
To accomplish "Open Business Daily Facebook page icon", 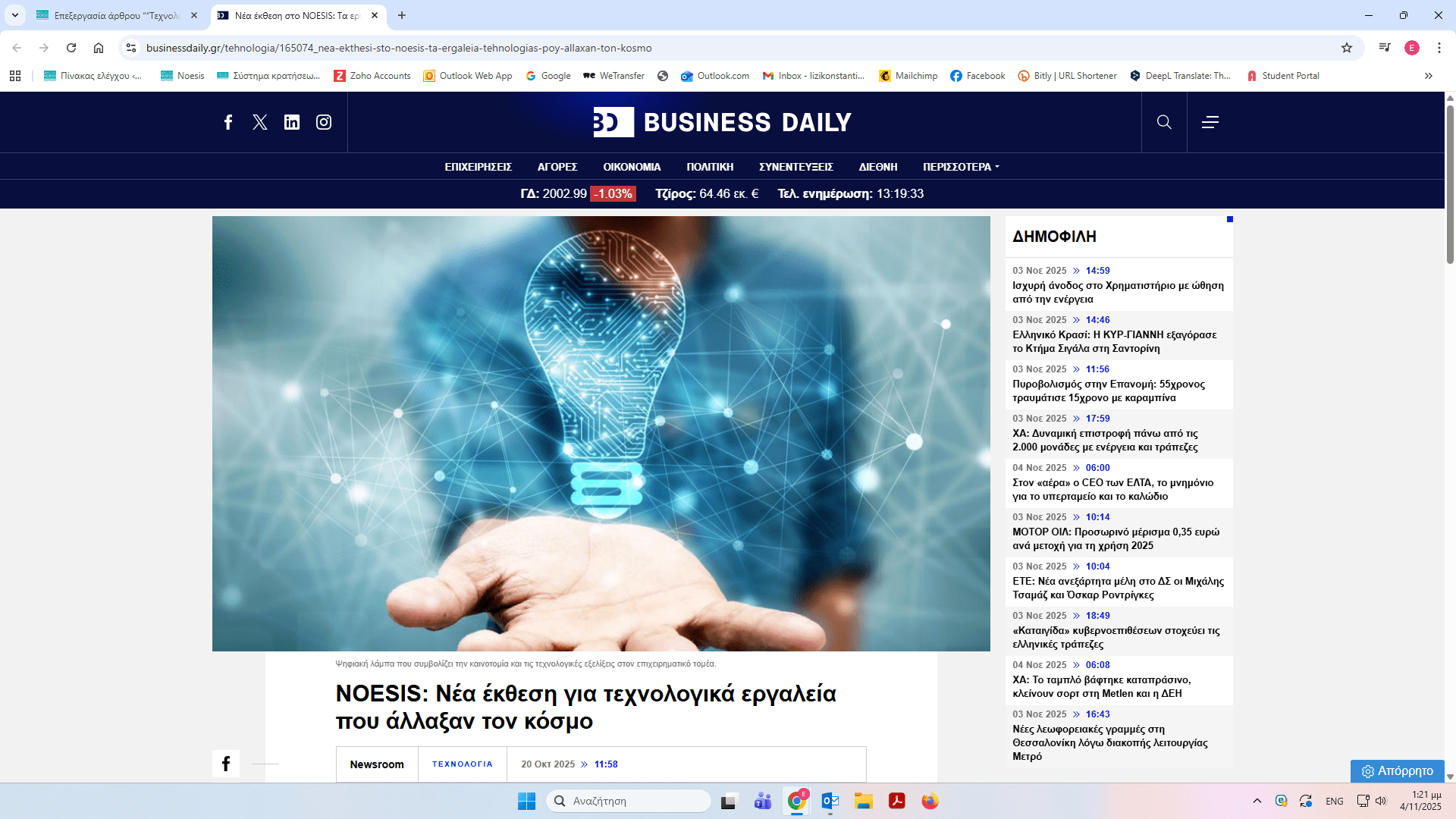I will 228,122.
